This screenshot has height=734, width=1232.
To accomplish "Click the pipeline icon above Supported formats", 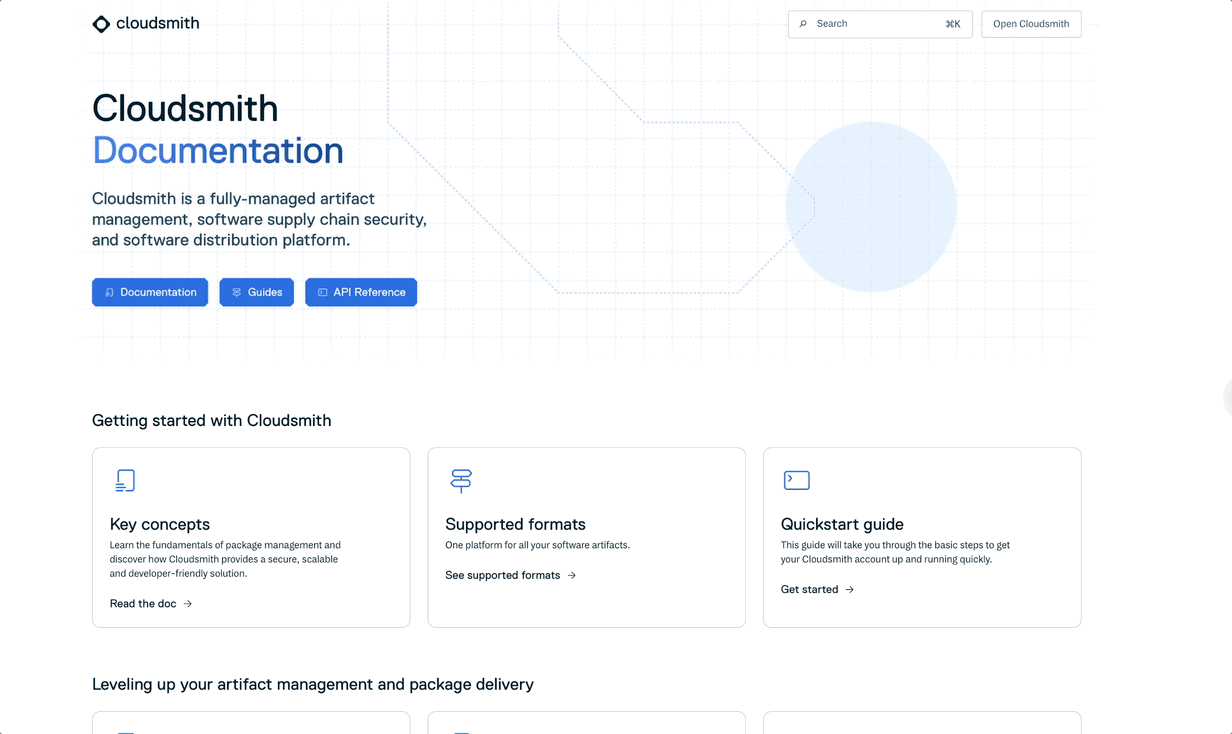I will (x=461, y=480).
